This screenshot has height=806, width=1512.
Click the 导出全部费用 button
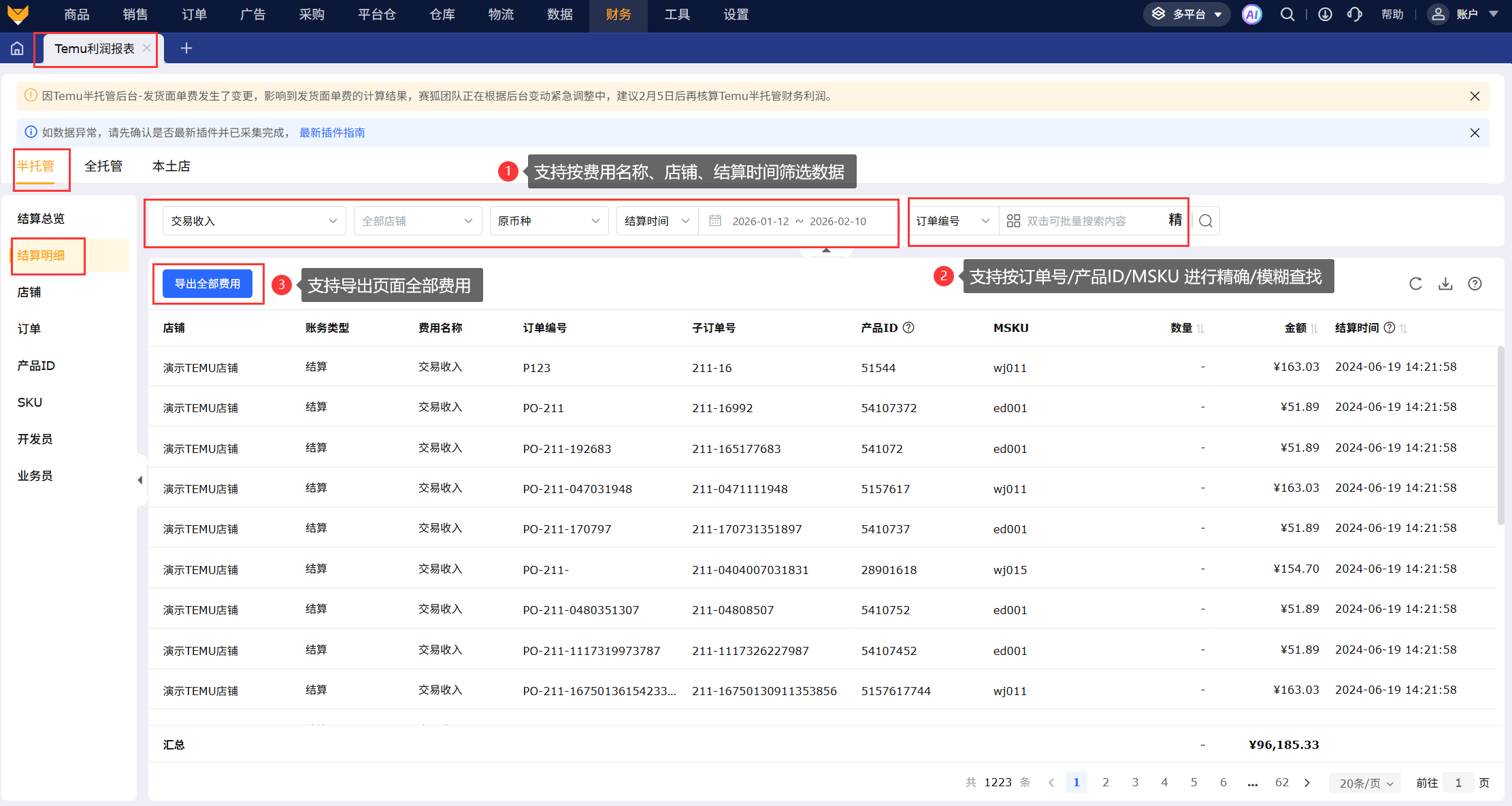[x=208, y=284]
